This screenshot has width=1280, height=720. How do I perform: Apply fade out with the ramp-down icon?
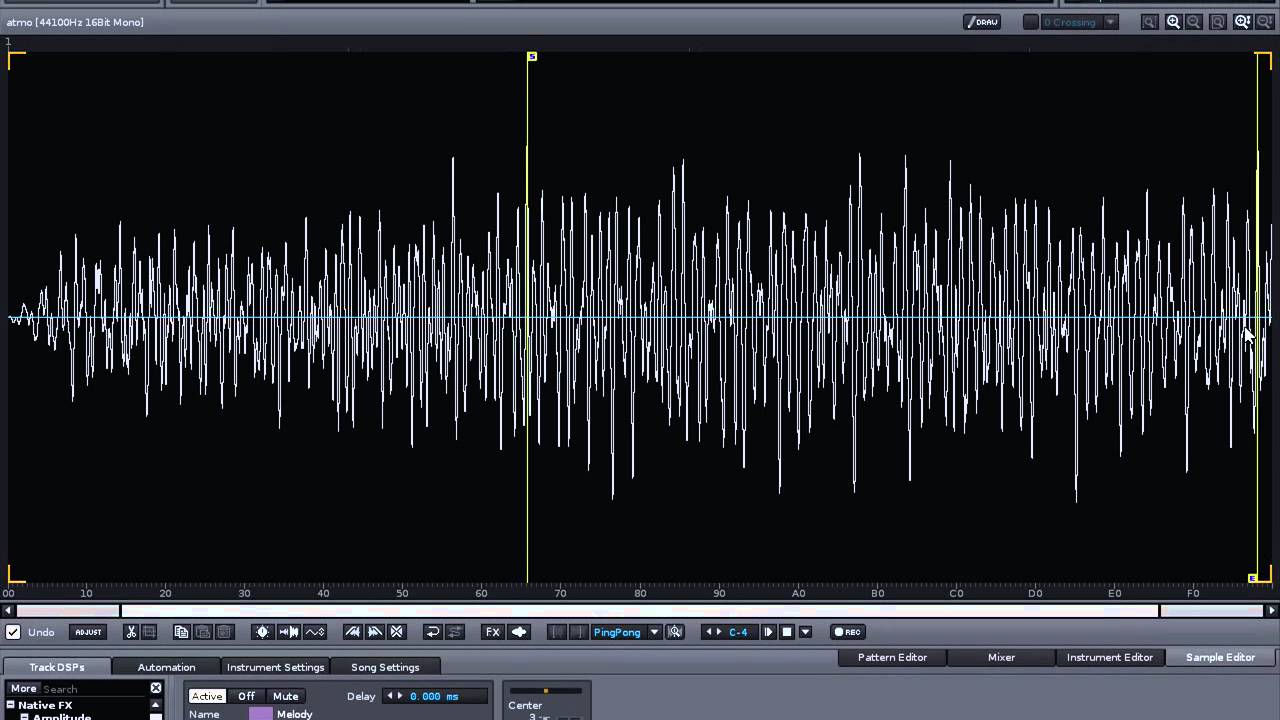[x=375, y=632]
